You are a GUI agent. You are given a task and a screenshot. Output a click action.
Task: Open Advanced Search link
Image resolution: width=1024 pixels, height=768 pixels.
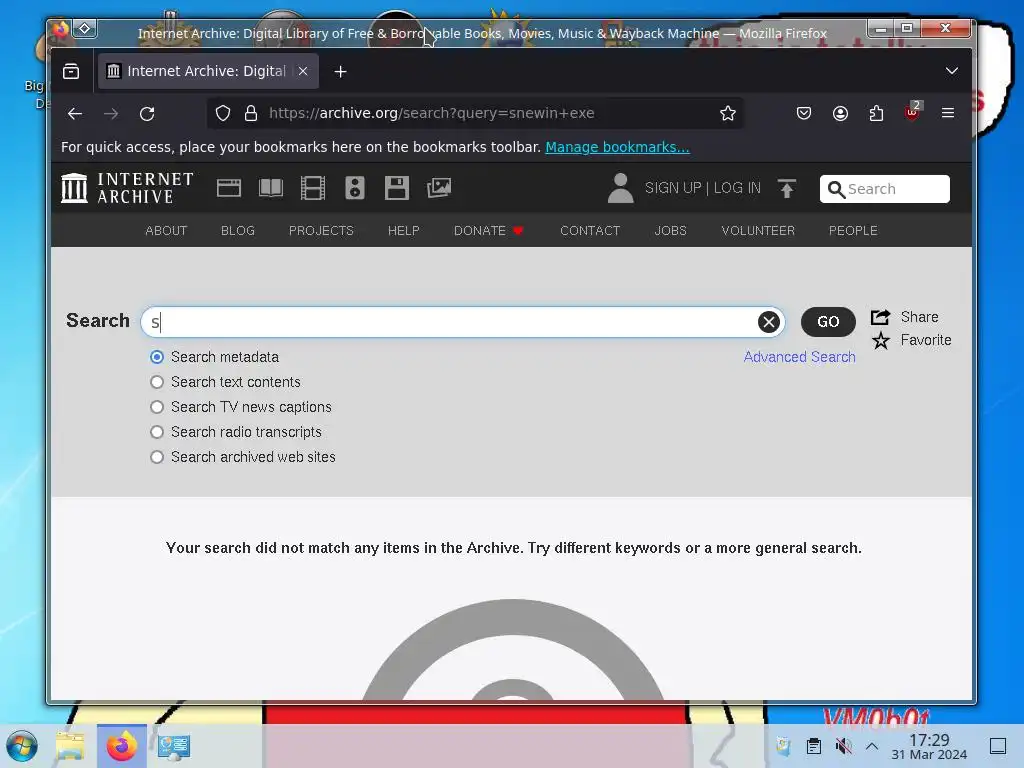tap(799, 357)
